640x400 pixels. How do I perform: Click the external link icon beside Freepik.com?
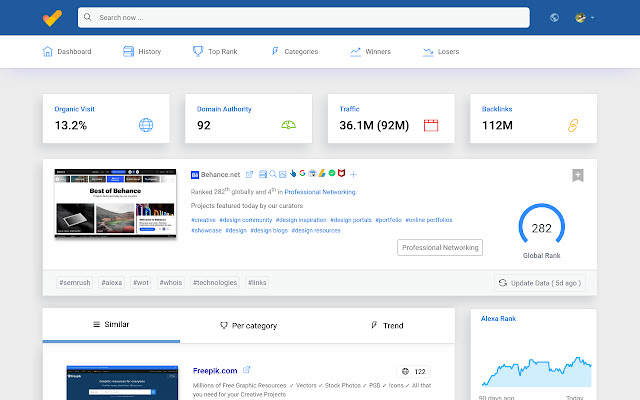[247, 370]
